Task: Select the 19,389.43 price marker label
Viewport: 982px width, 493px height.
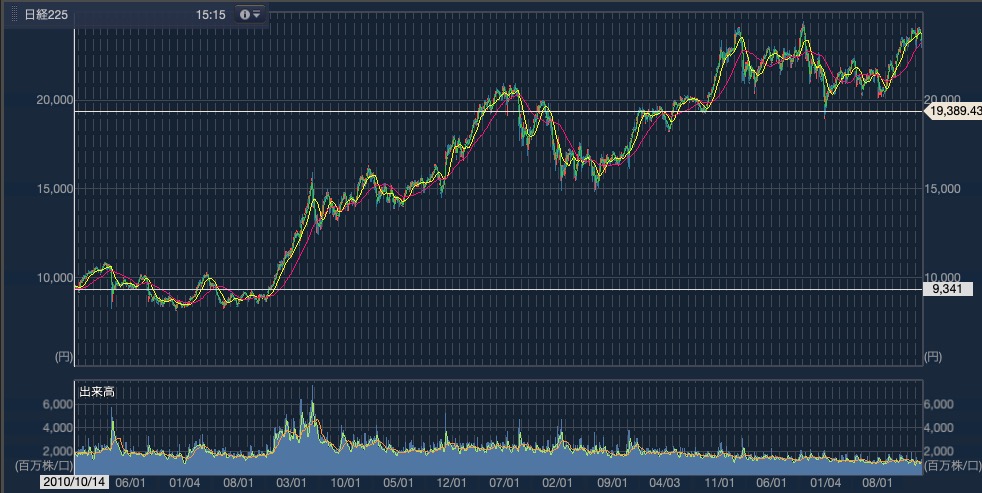Action: pos(955,111)
